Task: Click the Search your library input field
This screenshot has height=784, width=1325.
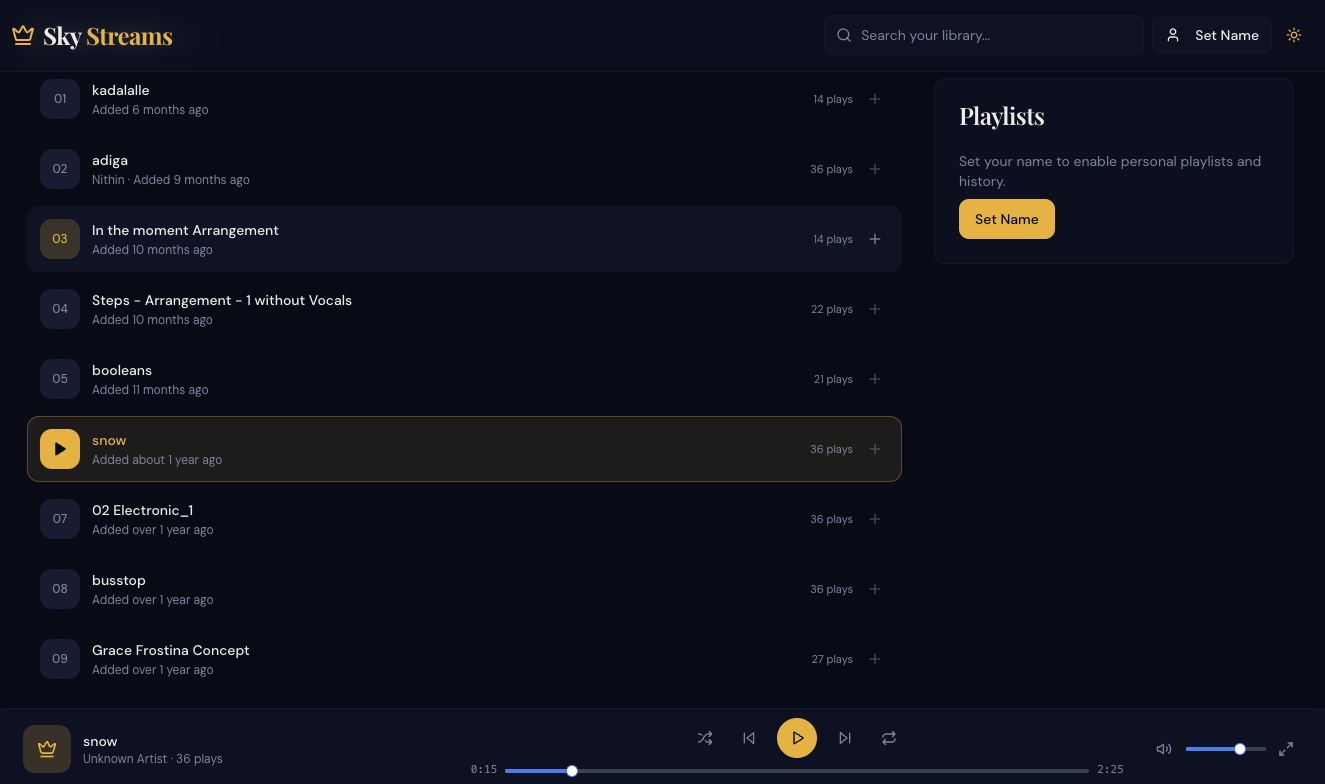Action: point(983,35)
